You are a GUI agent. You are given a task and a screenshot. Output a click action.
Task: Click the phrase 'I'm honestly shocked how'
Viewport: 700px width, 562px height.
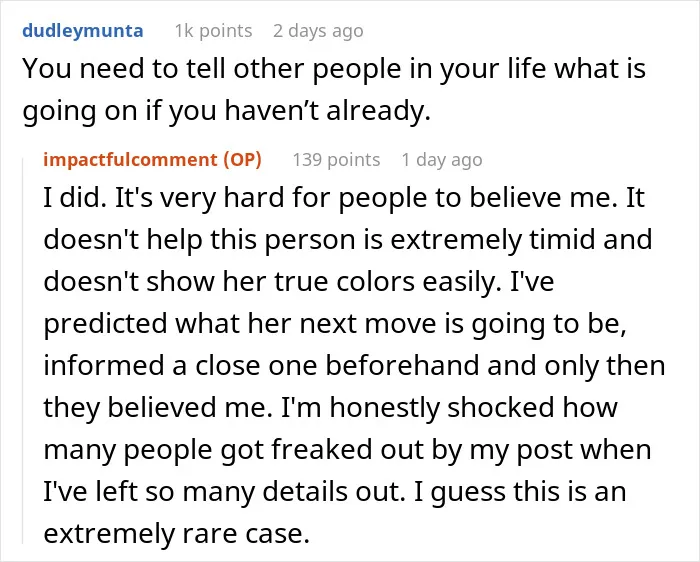[x=449, y=408]
